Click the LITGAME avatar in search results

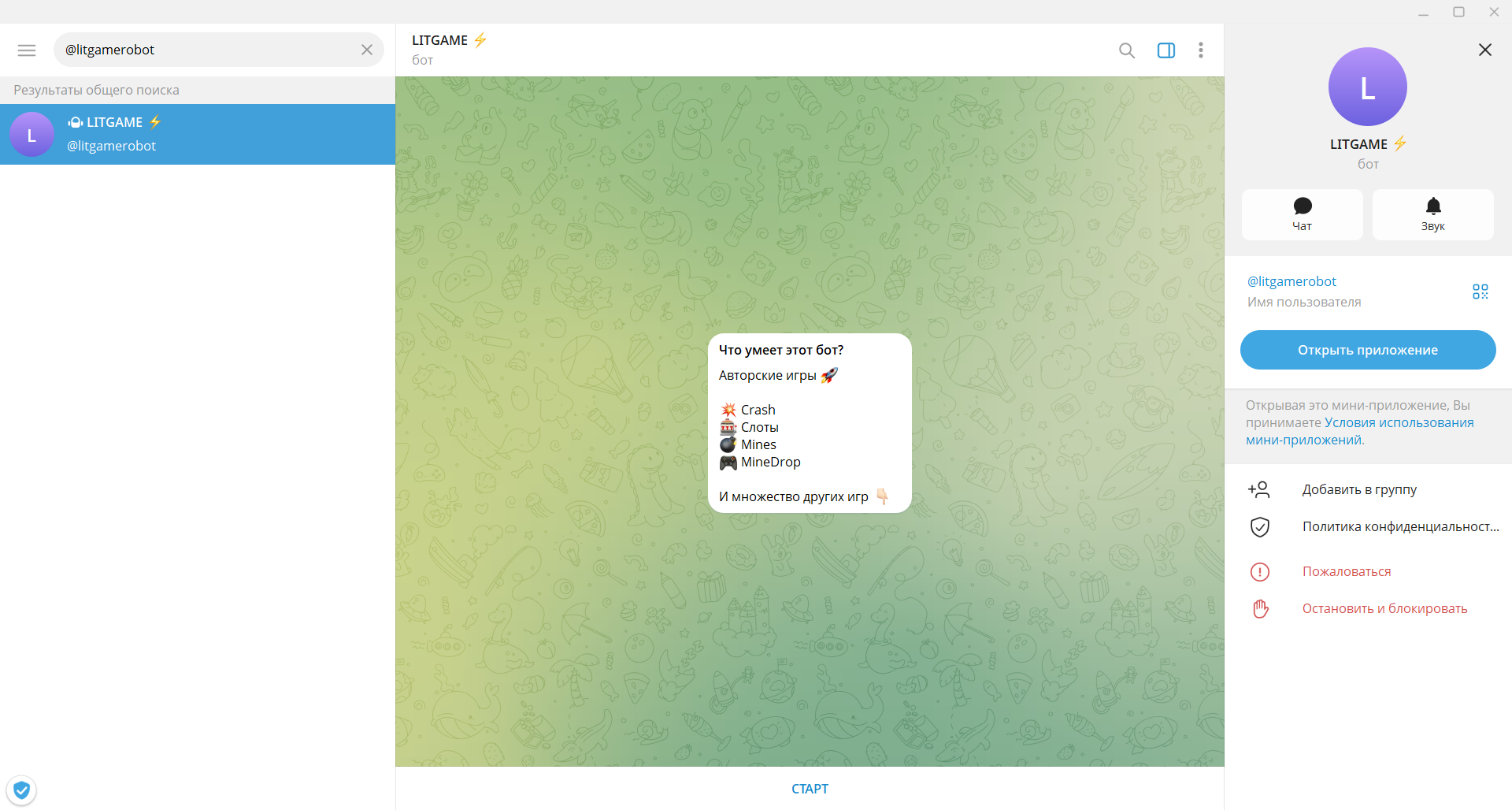point(31,135)
